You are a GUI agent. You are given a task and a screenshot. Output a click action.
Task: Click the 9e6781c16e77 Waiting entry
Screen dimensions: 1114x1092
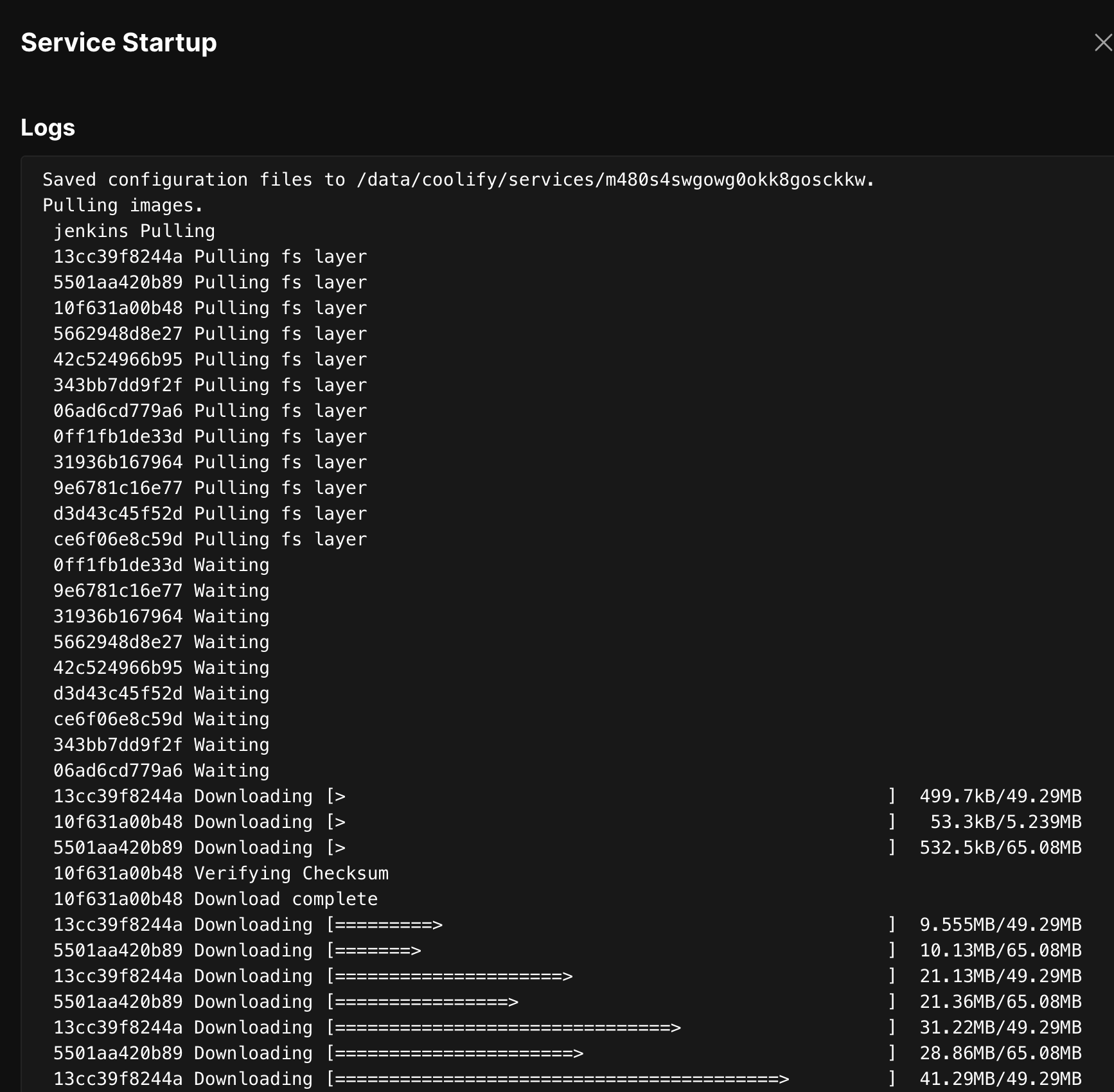[161, 590]
